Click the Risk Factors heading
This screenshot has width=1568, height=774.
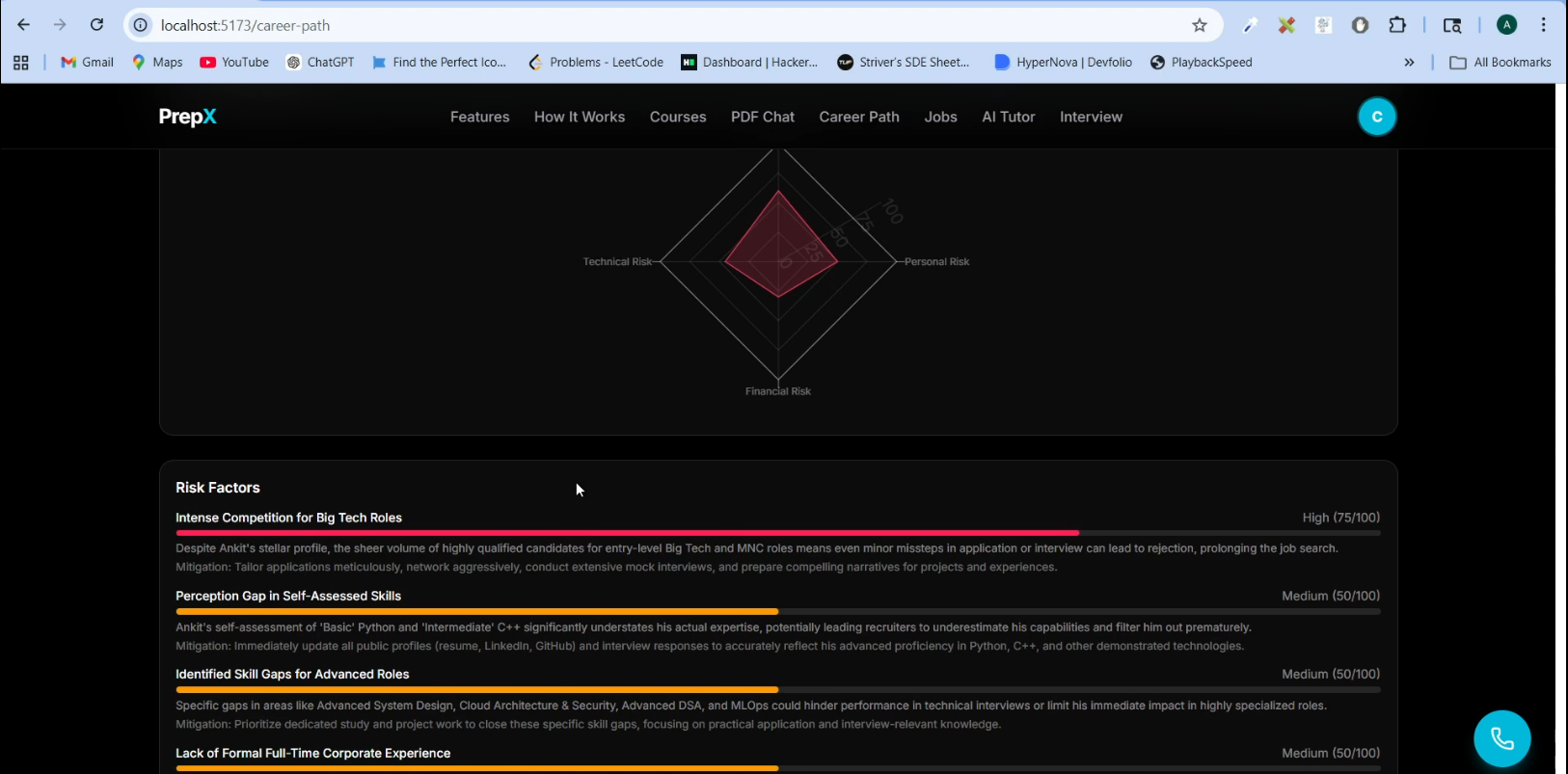coord(218,488)
